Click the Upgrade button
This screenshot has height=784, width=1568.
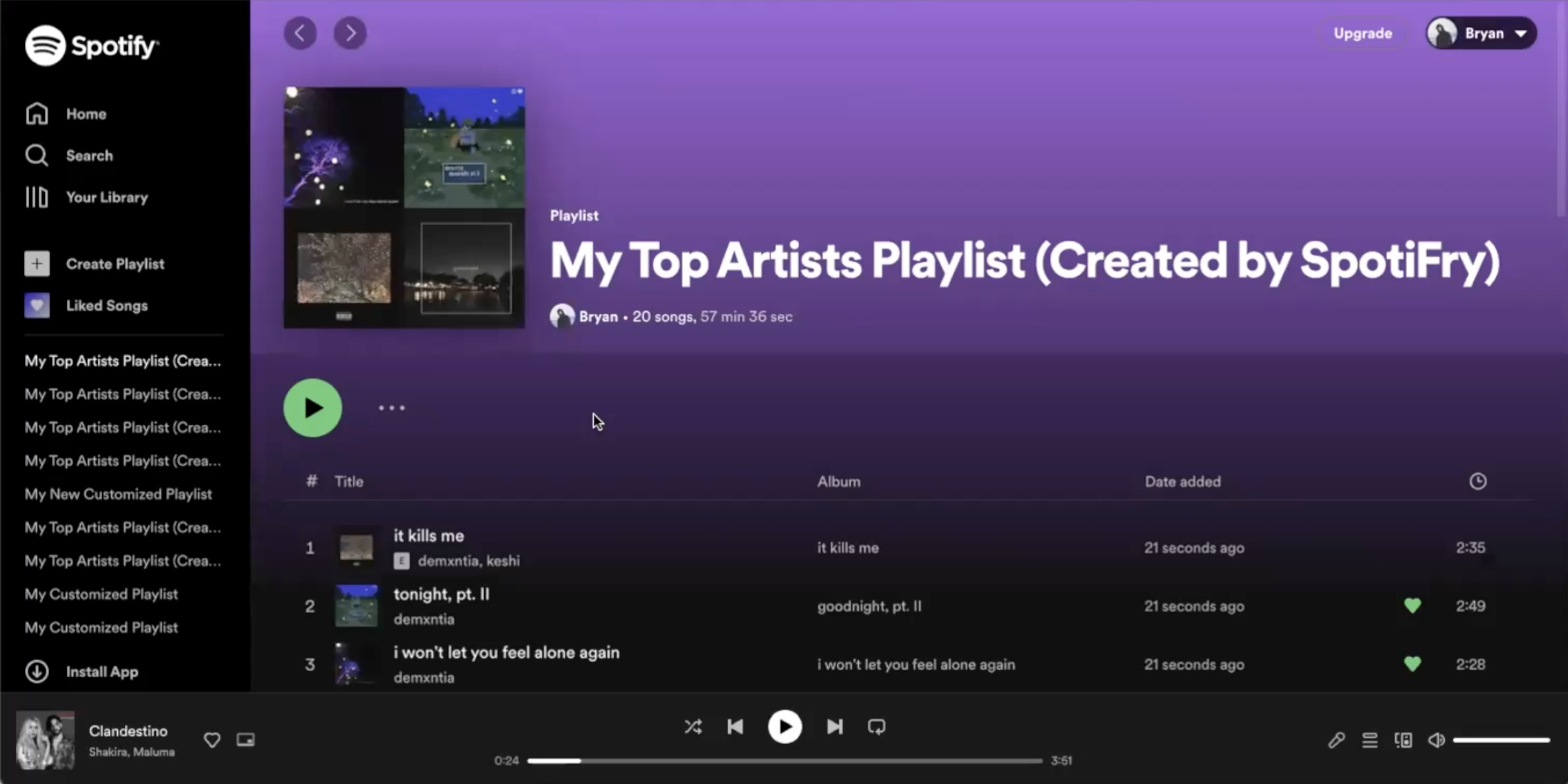pos(1363,33)
